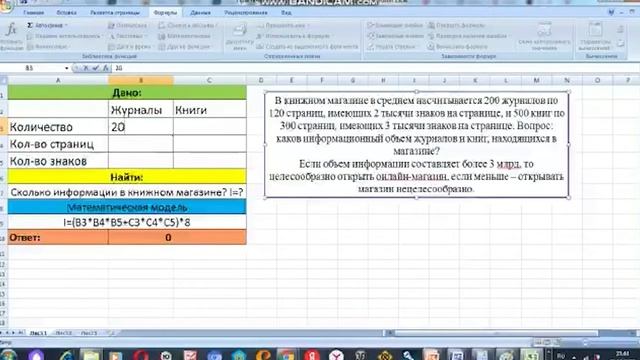
Task: Click the text box with the bookstore problem
Action: click(416, 144)
